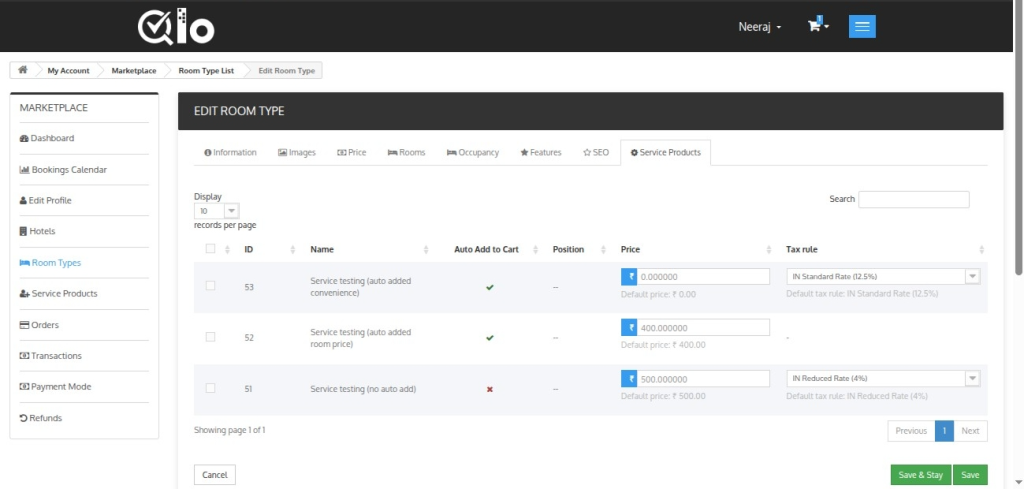The height and width of the screenshot is (489, 1024).
Task: Sort by ID column arrows
Action: pos(293,250)
